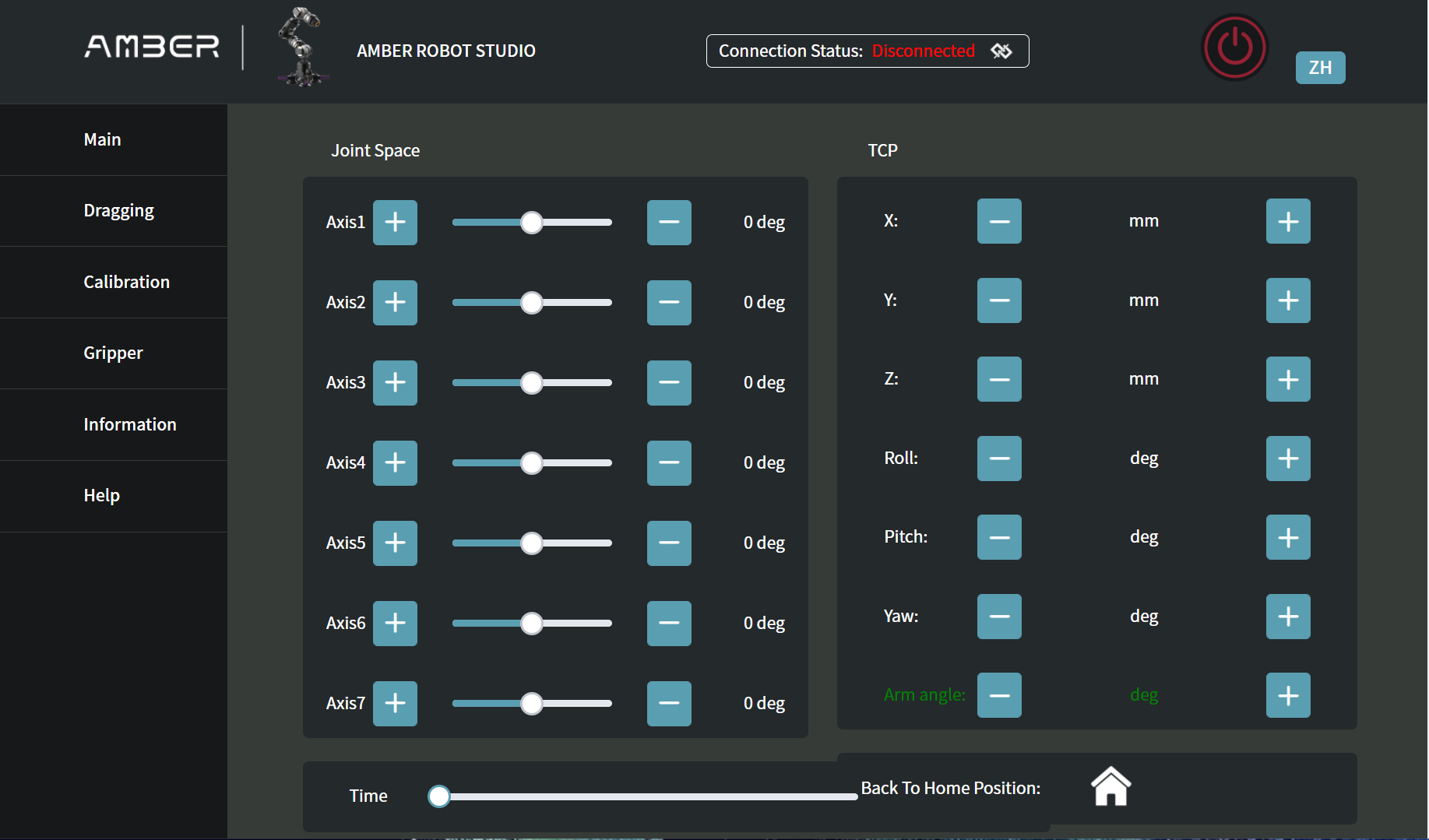Click the AMBER logo
Viewport: 1429px width, 840px height.
(152, 47)
